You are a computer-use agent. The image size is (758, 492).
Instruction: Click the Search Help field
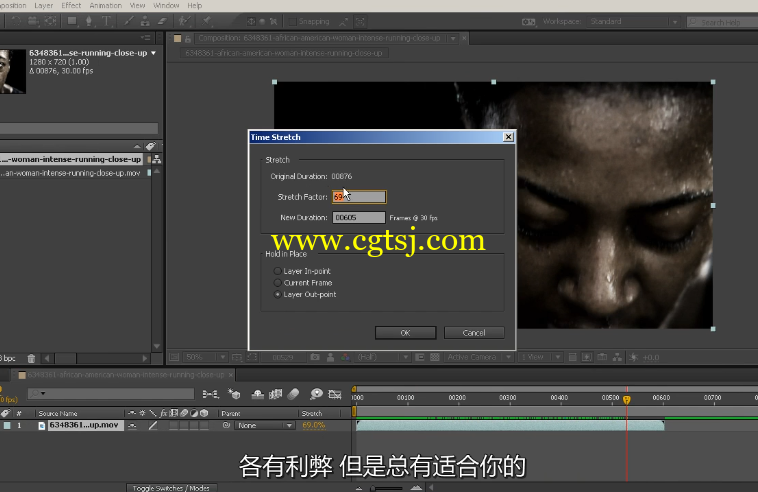tap(722, 22)
